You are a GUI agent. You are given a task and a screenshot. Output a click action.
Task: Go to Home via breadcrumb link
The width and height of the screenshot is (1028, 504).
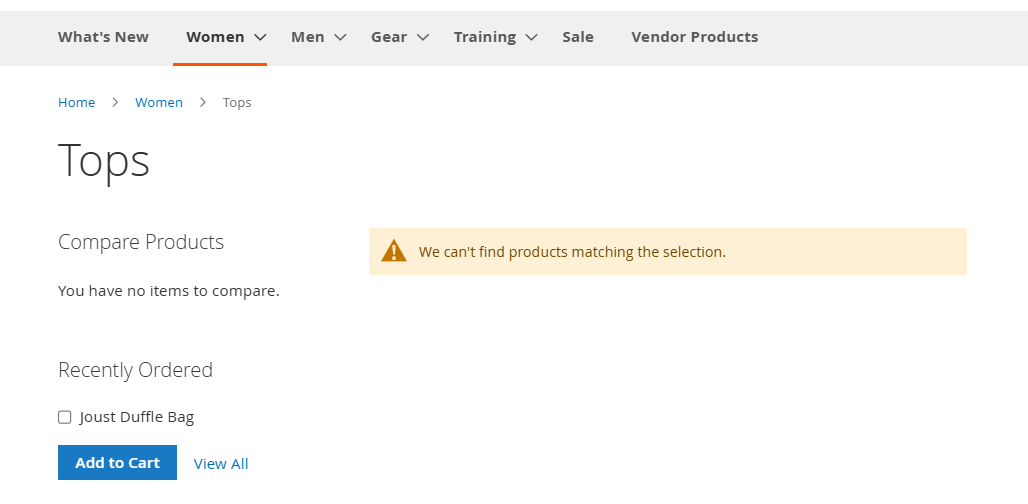tap(76, 102)
